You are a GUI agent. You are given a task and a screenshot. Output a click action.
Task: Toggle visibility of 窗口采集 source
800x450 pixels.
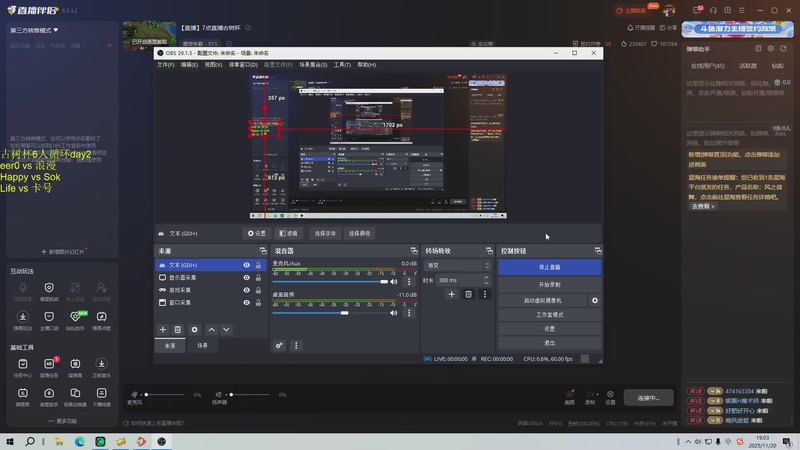tap(246, 303)
